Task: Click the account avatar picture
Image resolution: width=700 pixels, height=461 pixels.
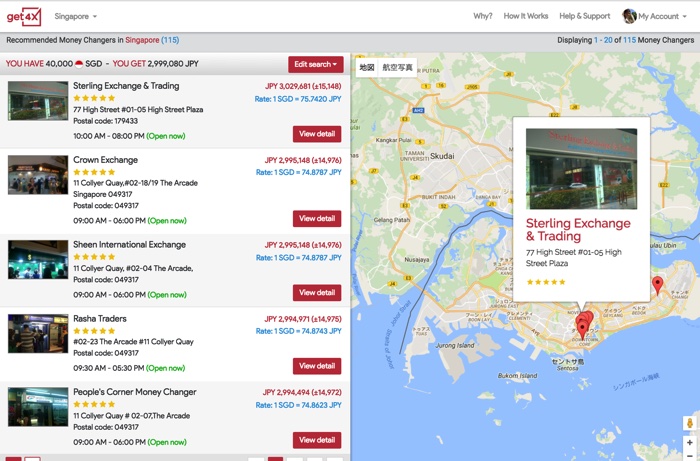Action: [629, 16]
